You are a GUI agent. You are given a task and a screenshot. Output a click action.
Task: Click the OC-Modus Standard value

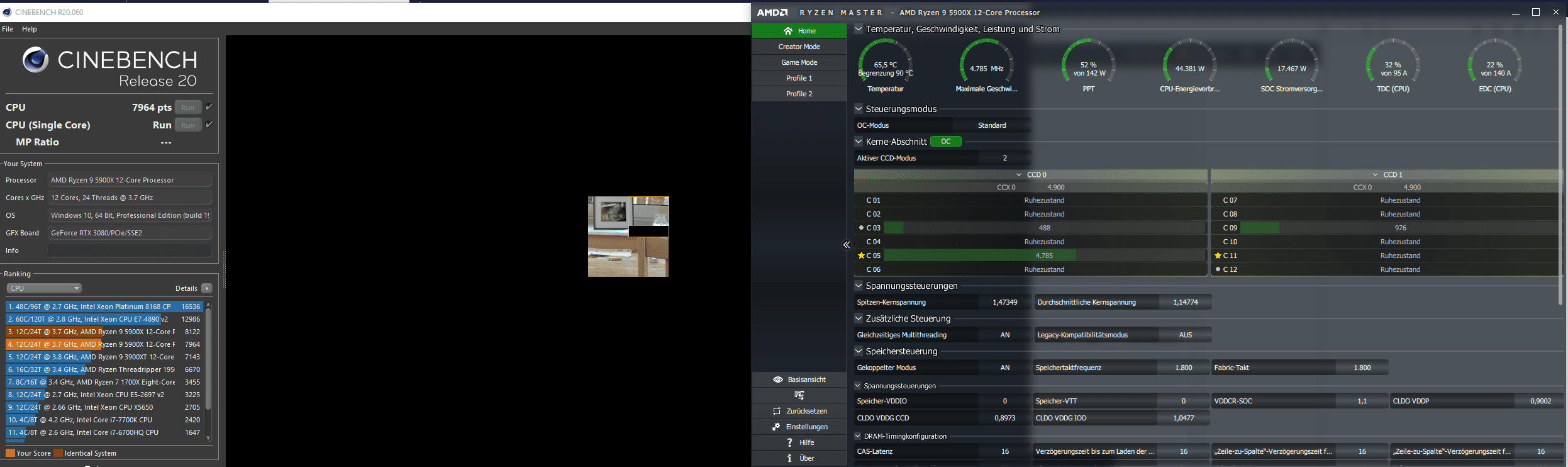click(x=992, y=125)
